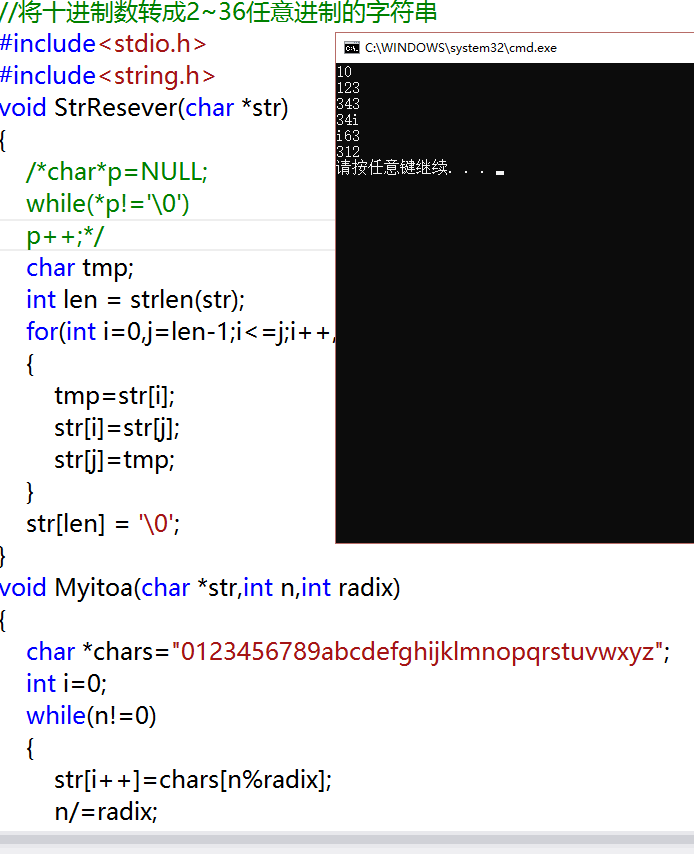Click cmd window title C:\WINDOWS\system32\cmd.exe
694x854 pixels.
coord(461,48)
